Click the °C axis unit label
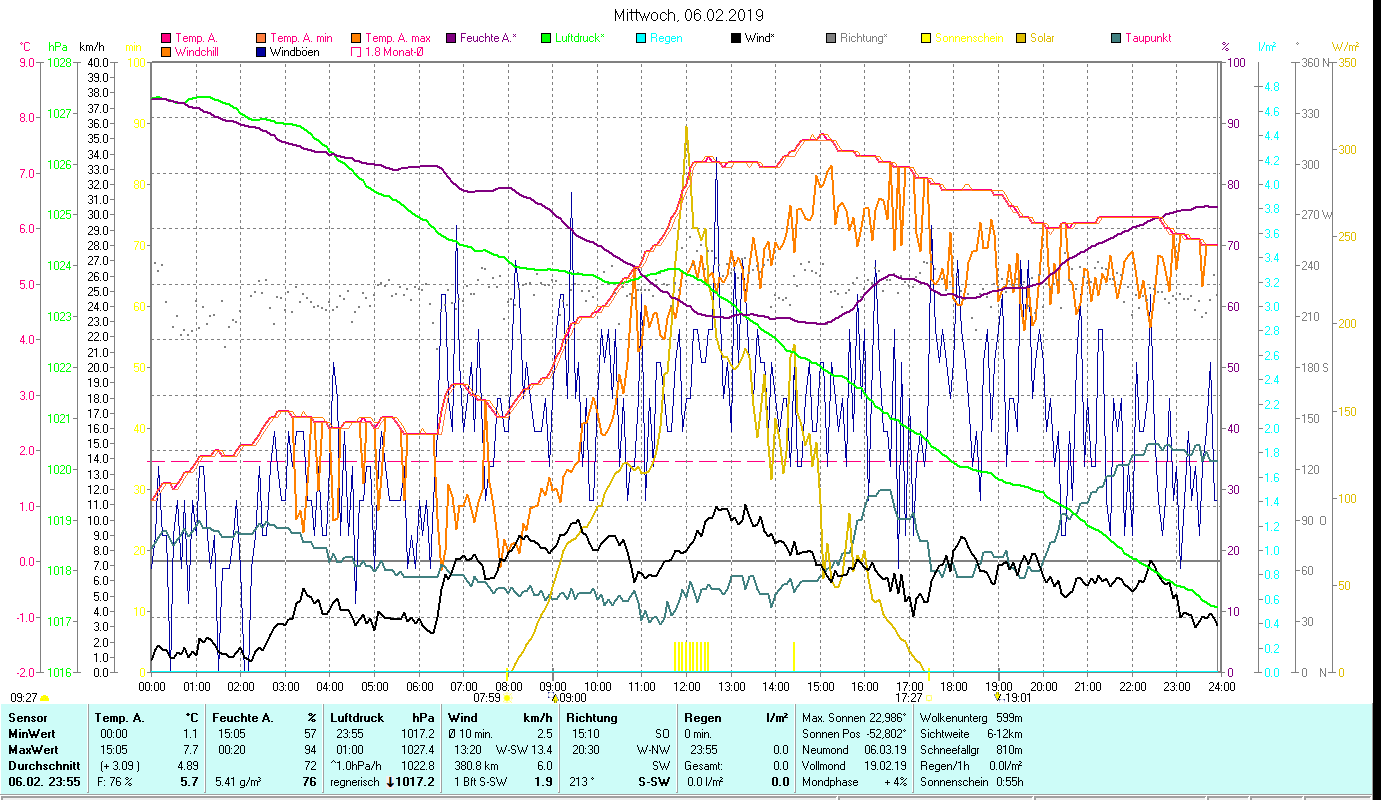This screenshot has width=1381, height=800. tap(24, 46)
